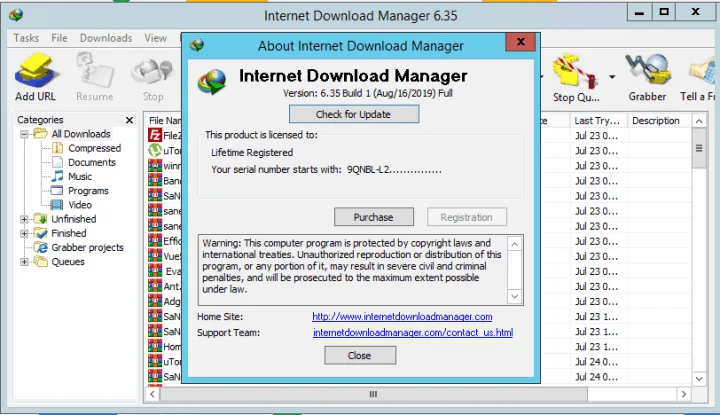The width and height of the screenshot is (720, 415).
Task: Open the Grabber tool
Action: pos(647,77)
